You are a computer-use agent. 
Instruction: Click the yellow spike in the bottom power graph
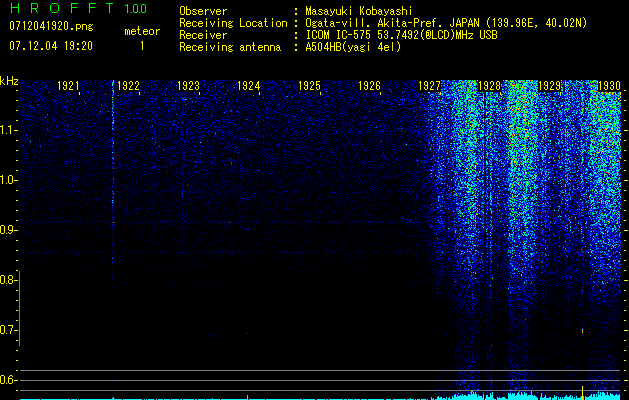tap(582, 392)
